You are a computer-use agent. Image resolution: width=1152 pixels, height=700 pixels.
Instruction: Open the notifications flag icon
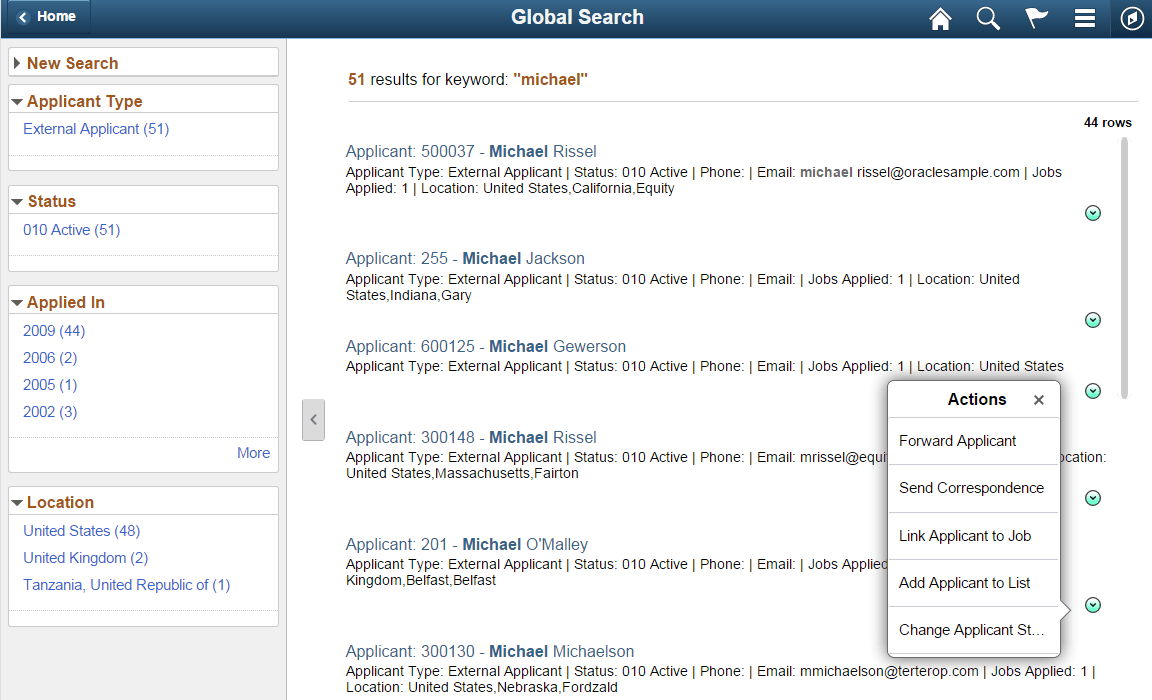[x=1036, y=18]
